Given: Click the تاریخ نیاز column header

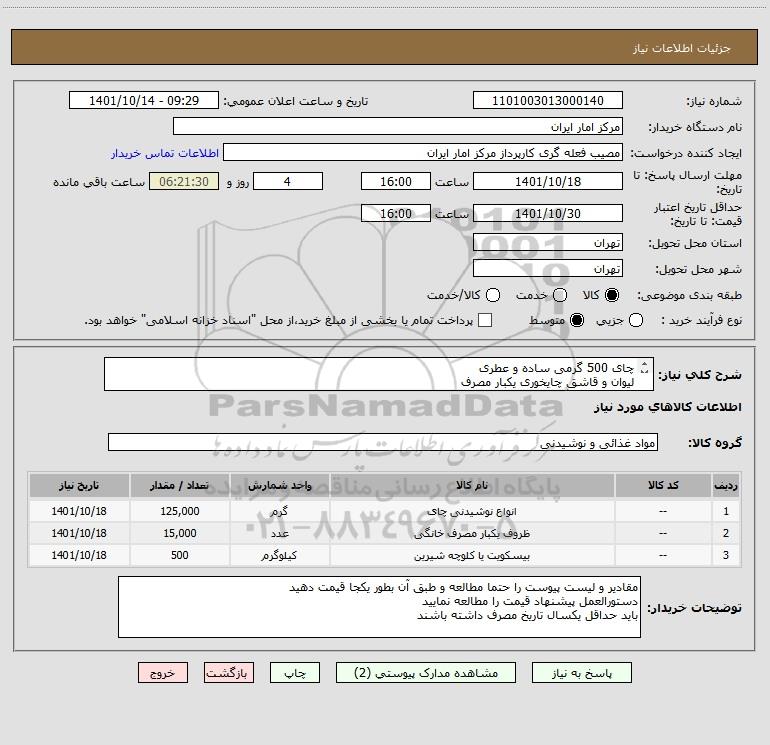Looking at the screenshot, I should [79, 485].
